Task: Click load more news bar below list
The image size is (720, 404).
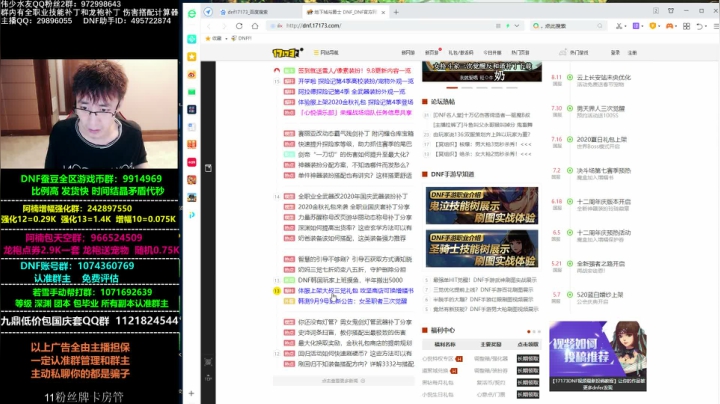Action: [343, 381]
